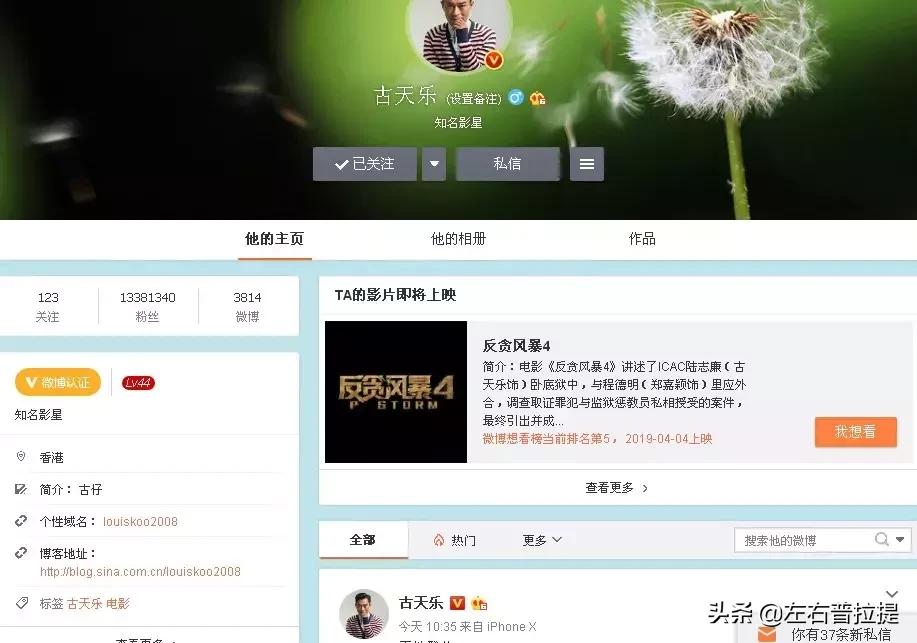Click the hamburger menu icon beside 私信

(x=586, y=162)
